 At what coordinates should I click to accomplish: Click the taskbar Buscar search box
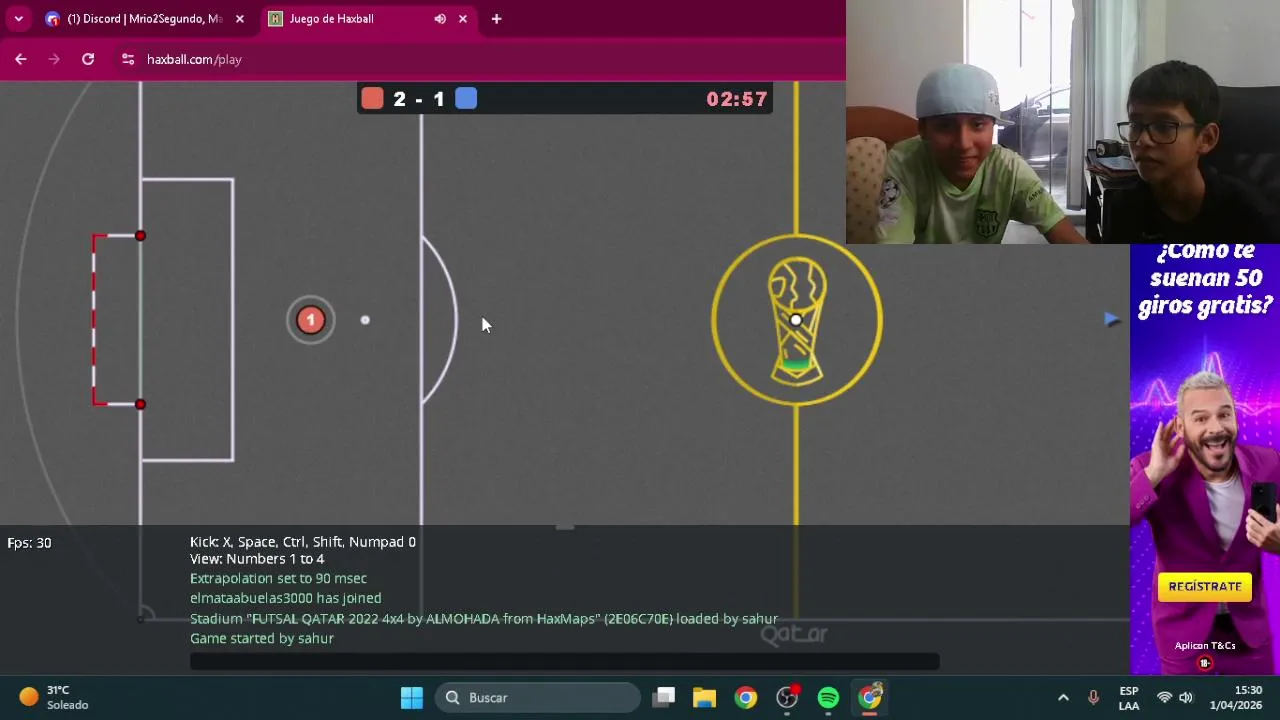[538, 698]
